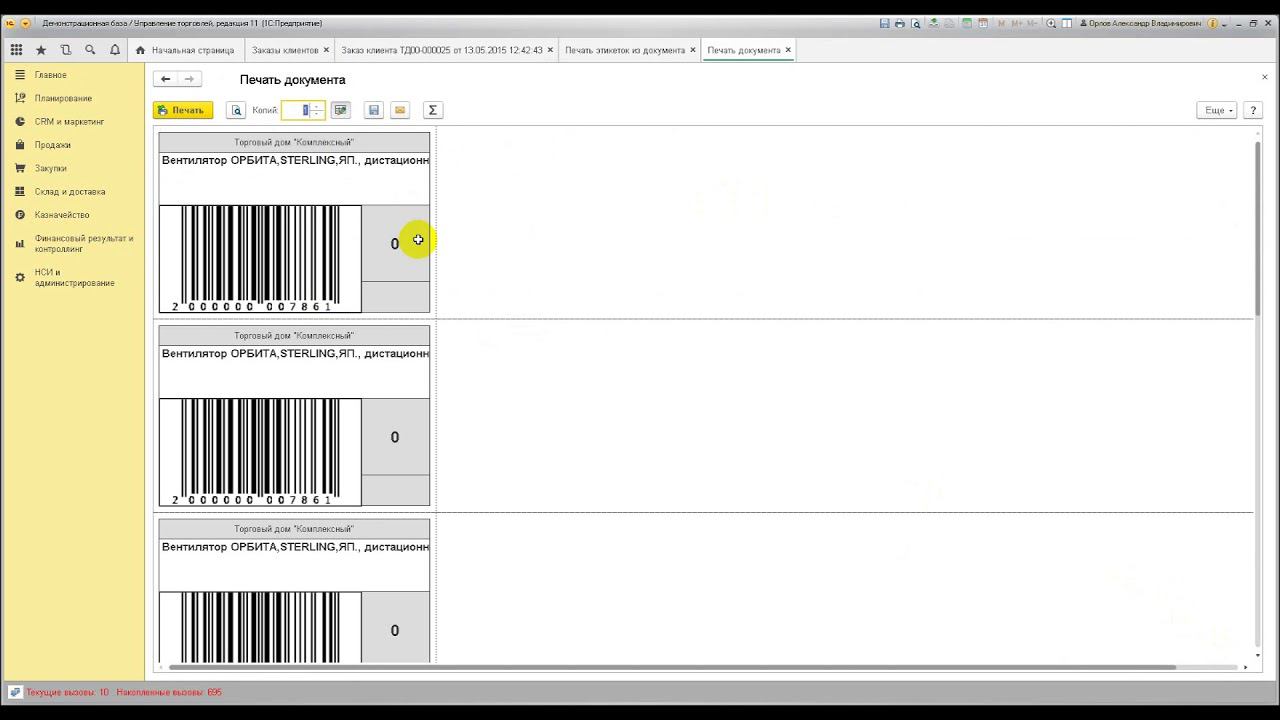
Task: Open Favorites star icon
Action: [41, 50]
